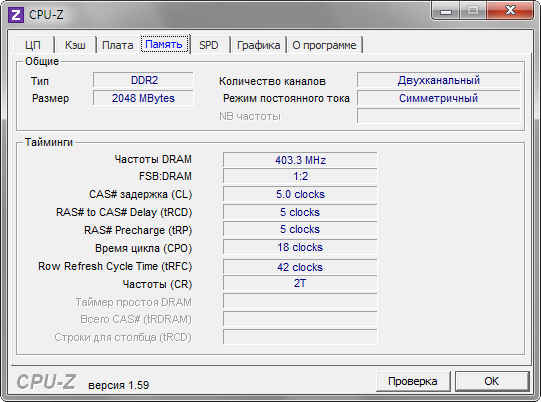Switch to the ЦП tab
Screen dimensions: 541x402
[33, 45]
